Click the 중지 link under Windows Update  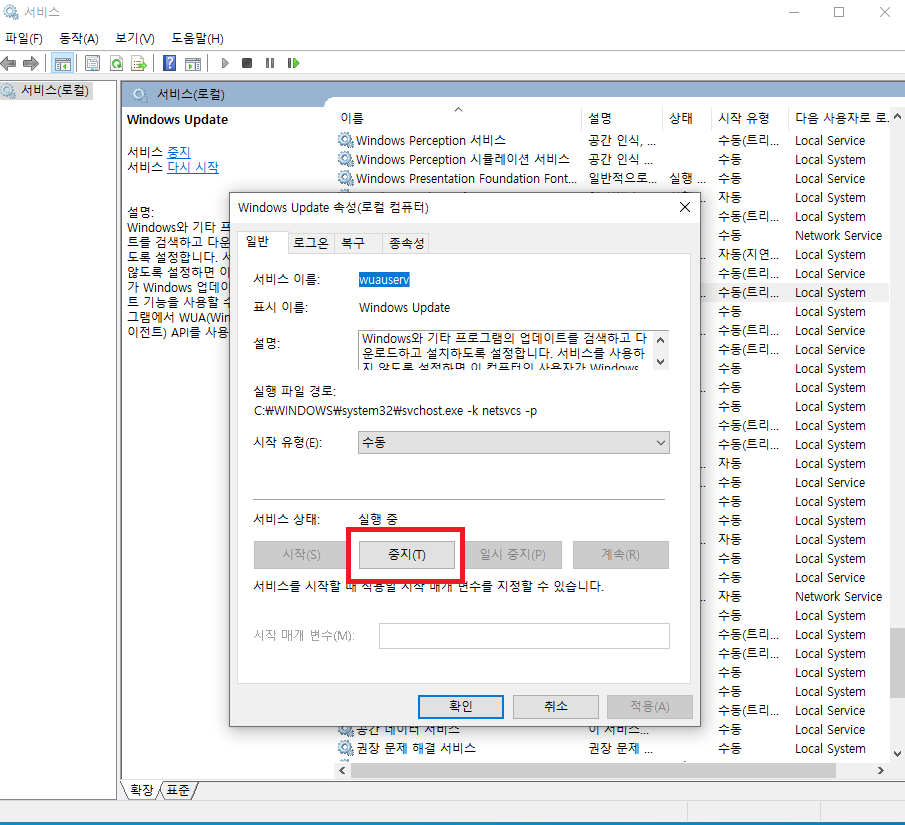(x=178, y=152)
